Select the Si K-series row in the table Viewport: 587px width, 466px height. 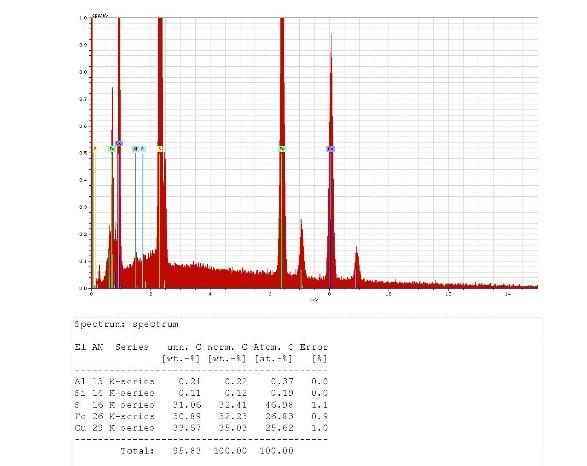pos(201,393)
